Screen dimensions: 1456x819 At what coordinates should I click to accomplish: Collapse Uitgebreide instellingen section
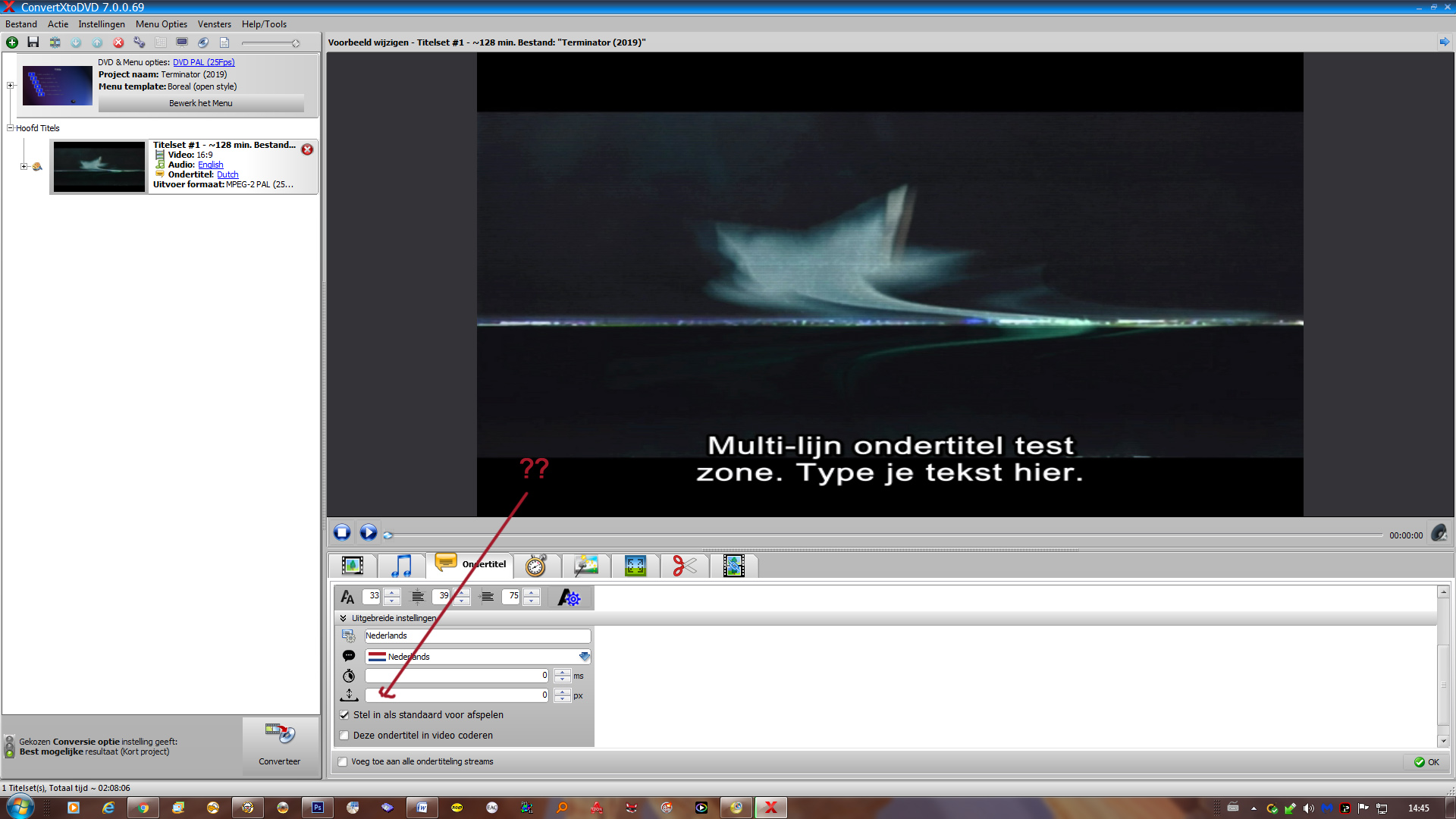coord(344,618)
